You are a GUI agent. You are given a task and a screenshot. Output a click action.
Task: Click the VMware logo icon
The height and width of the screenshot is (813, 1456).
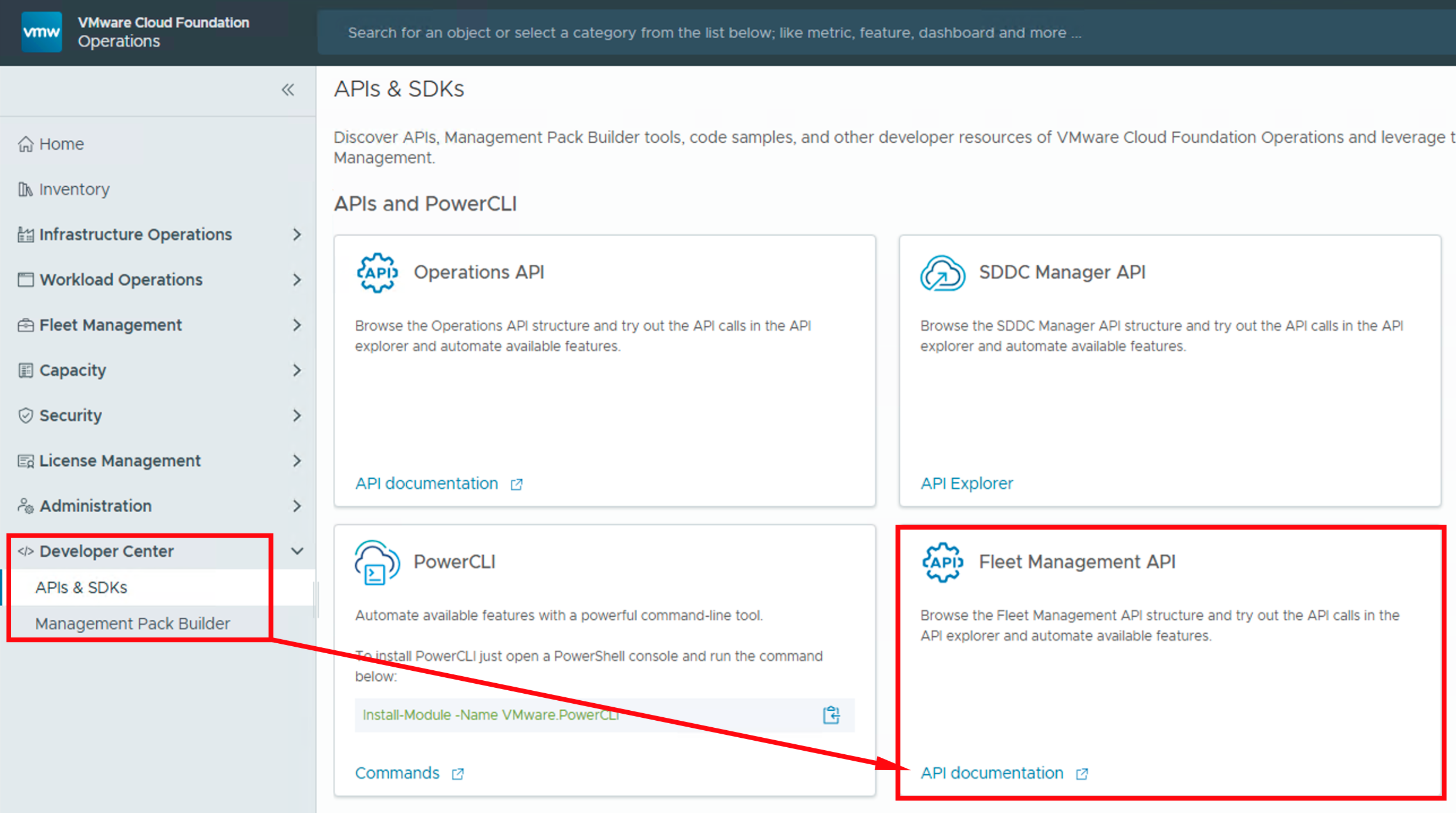click(x=41, y=32)
